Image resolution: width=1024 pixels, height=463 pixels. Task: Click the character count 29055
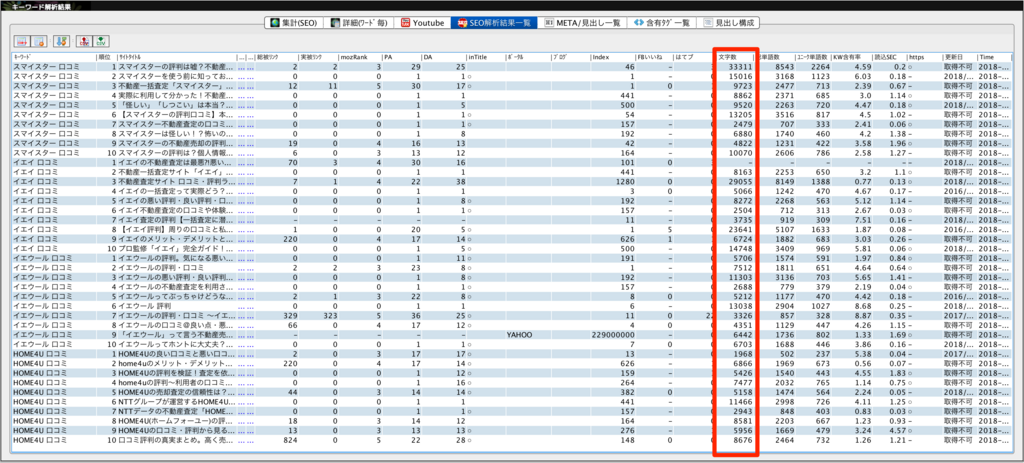pyautogui.click(x=739, y=181)
